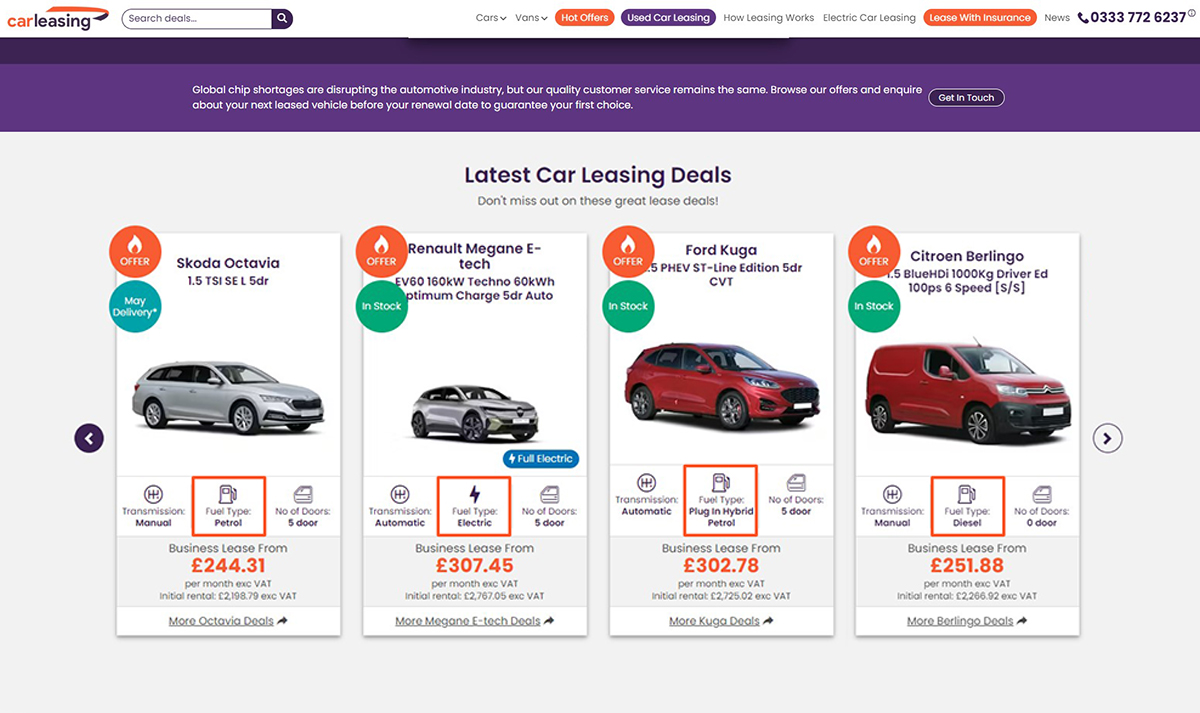Click Kuga automatic transmission icon
This screenshot has width=1200, height=713.
[x=647, y=483]
